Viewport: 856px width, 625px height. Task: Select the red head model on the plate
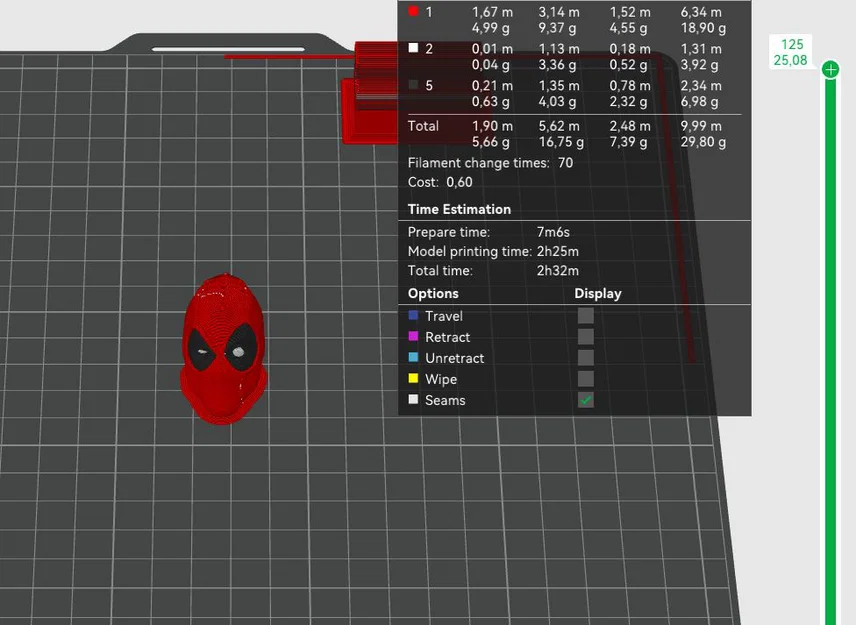tap(225, 350)
